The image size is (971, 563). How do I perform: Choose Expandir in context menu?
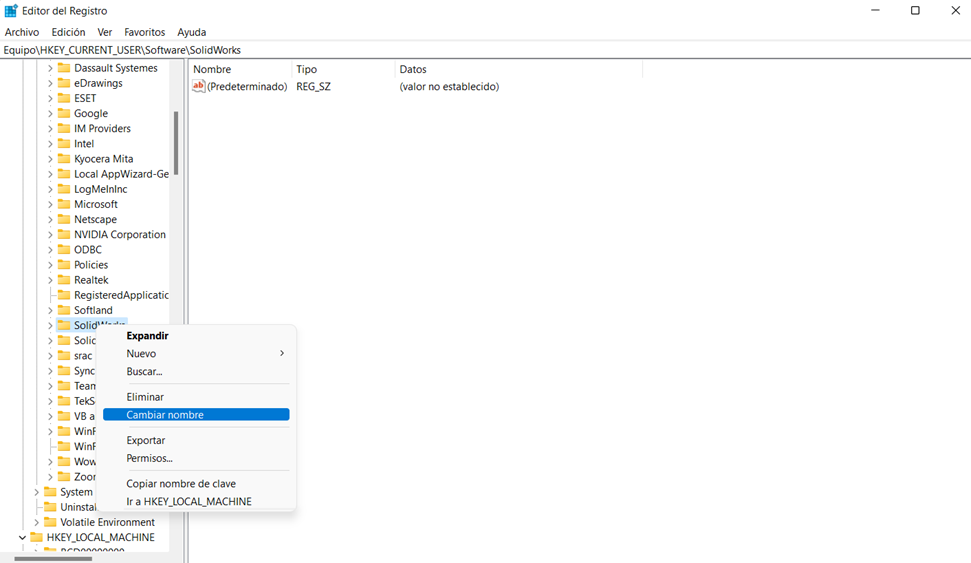pos(196,335)
